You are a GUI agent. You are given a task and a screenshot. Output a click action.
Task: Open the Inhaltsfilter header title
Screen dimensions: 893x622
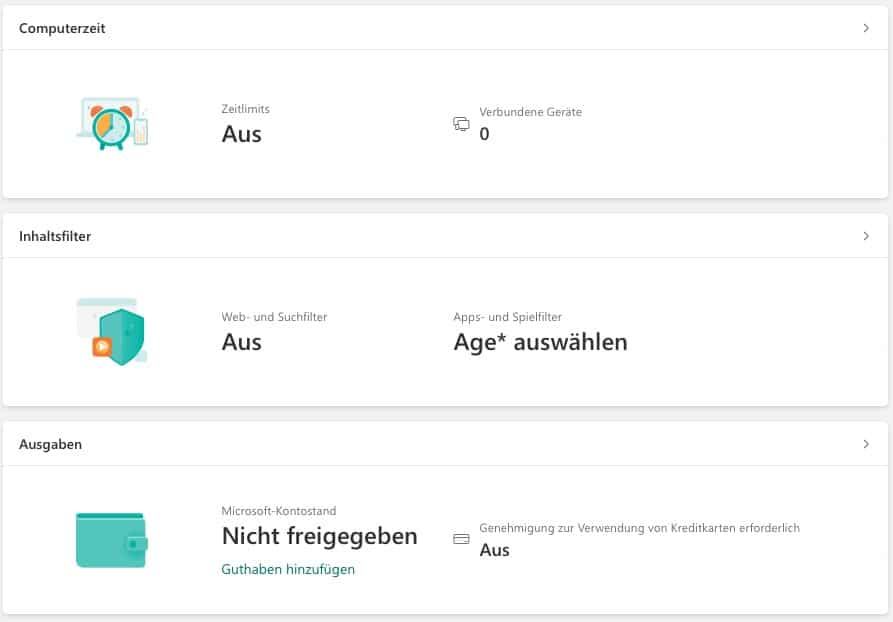pyautogui.click(x=55, y=236)
